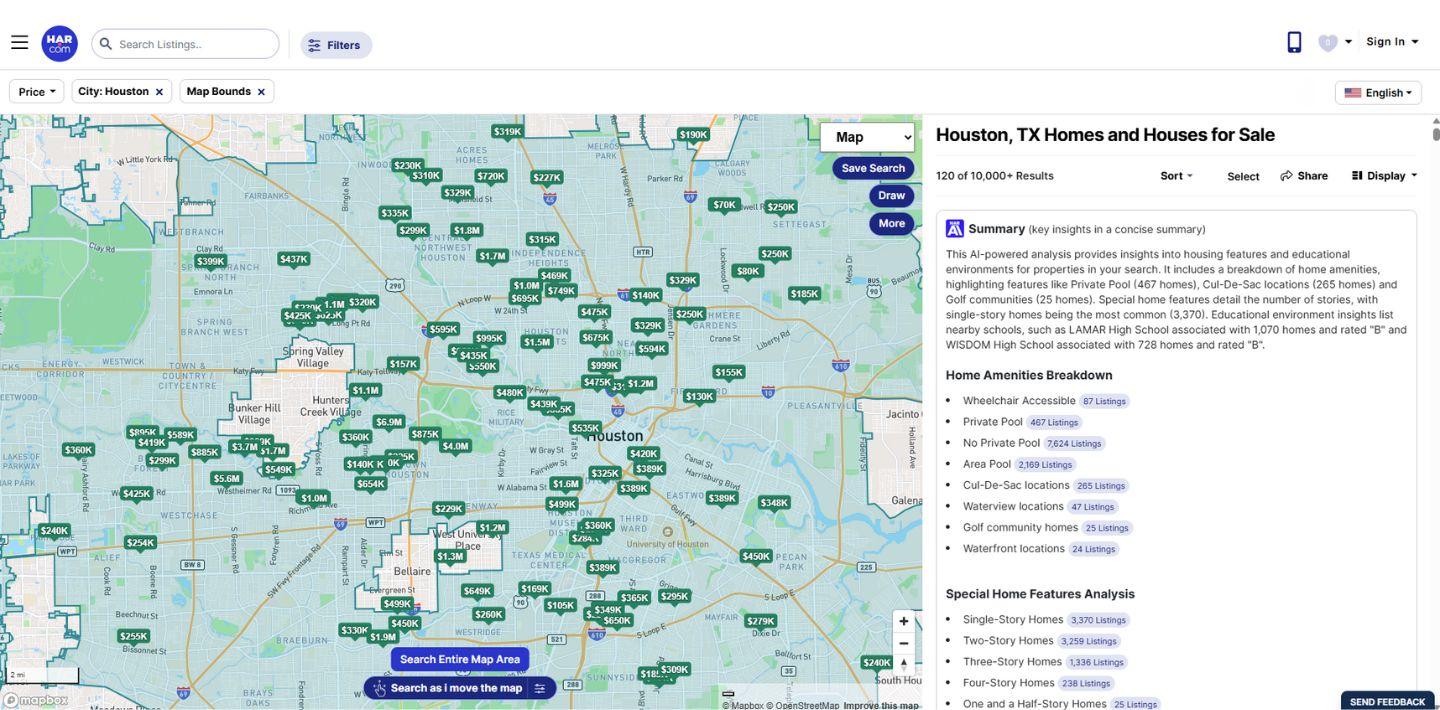Viewport: 1440px width, 710px height.
Task: Open the Map type dropdown
Action: click(x=867, y=137)
